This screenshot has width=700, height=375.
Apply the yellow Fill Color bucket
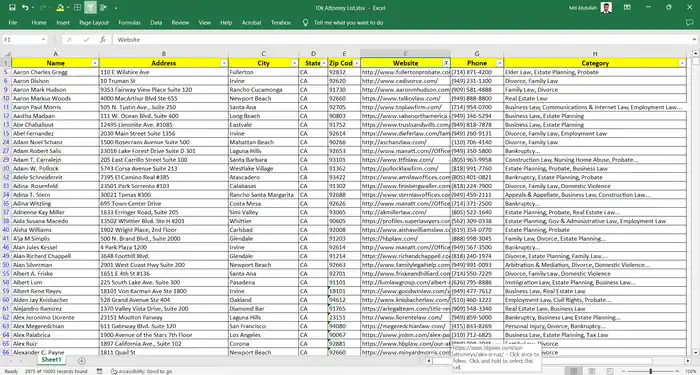point(60,8)
